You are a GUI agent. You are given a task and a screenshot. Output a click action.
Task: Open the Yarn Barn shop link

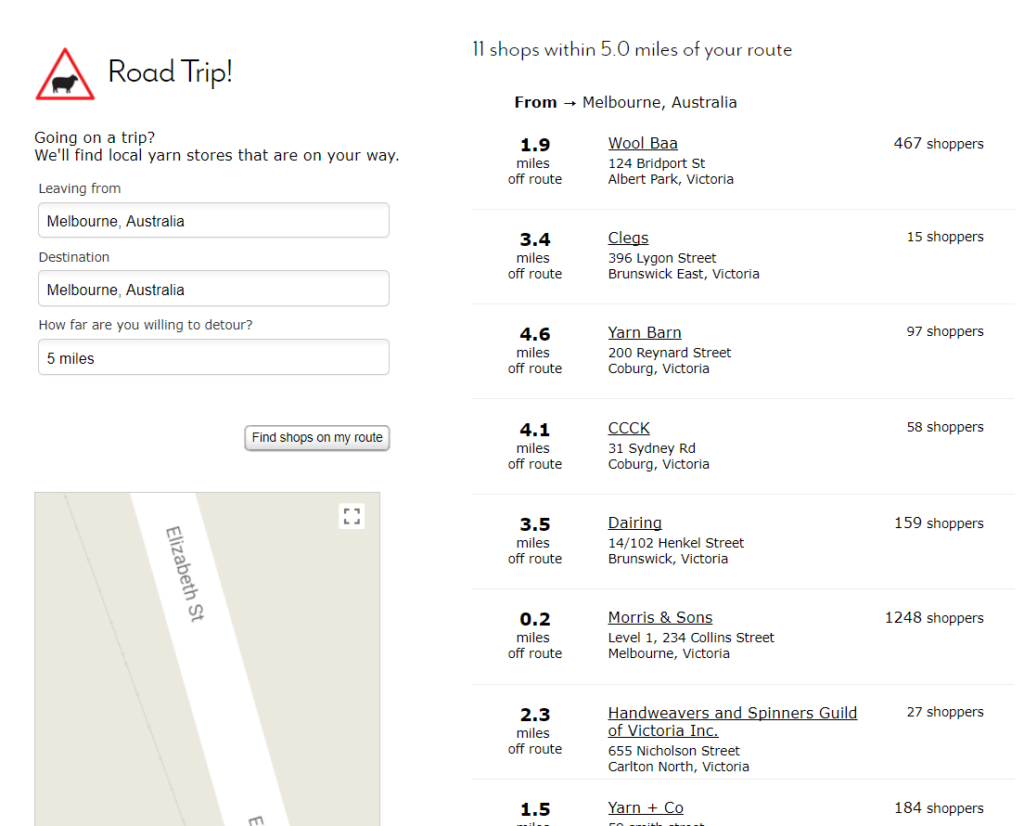(x=644, y=333)
